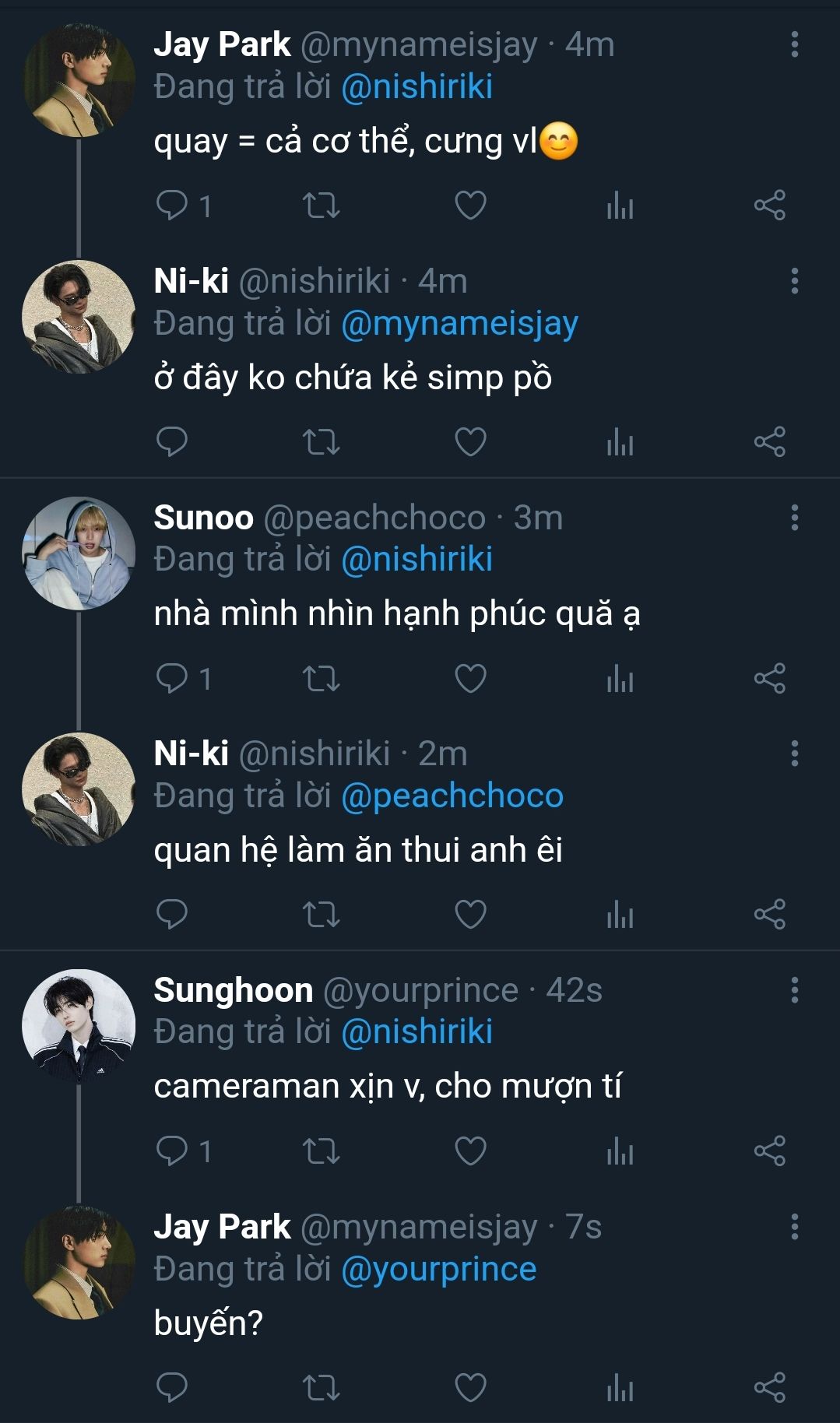This screenshot has width=840, height=1423.
Task: Open Sunghoon's profile picture
Action: pyautogui.click(x=79, y=1025)
